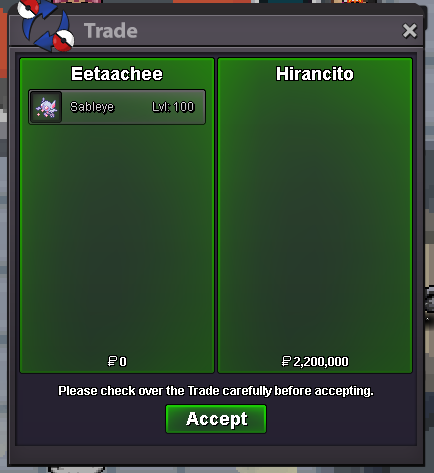Image resolution: width=434 pixels, height=473 pixels.
Task: Click the empty area of Eetaachee's panel
Action: pos(117,237)
